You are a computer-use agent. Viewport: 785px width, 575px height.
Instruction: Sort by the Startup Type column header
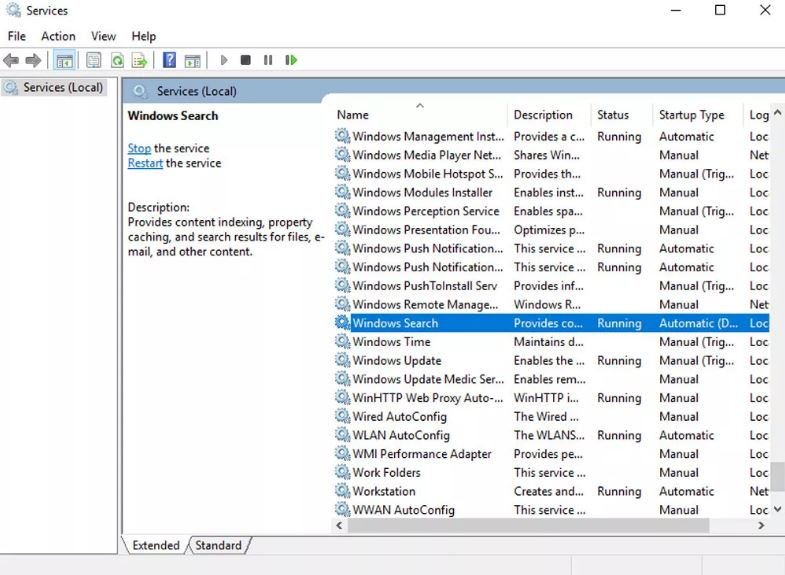point(691,115)
